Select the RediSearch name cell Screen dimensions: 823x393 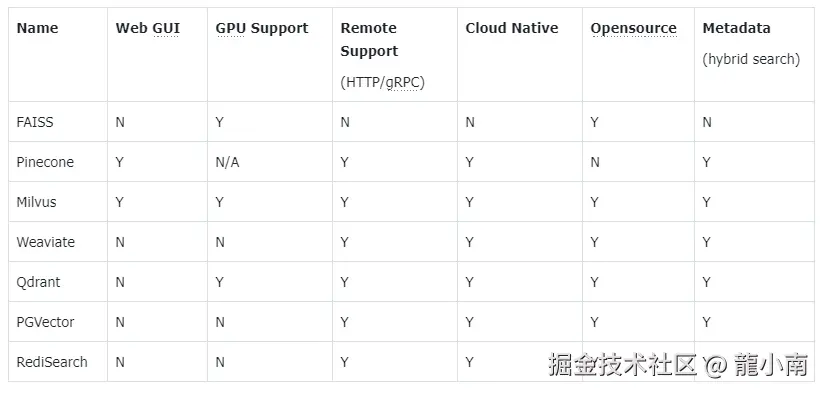click(x=52, y=362)
